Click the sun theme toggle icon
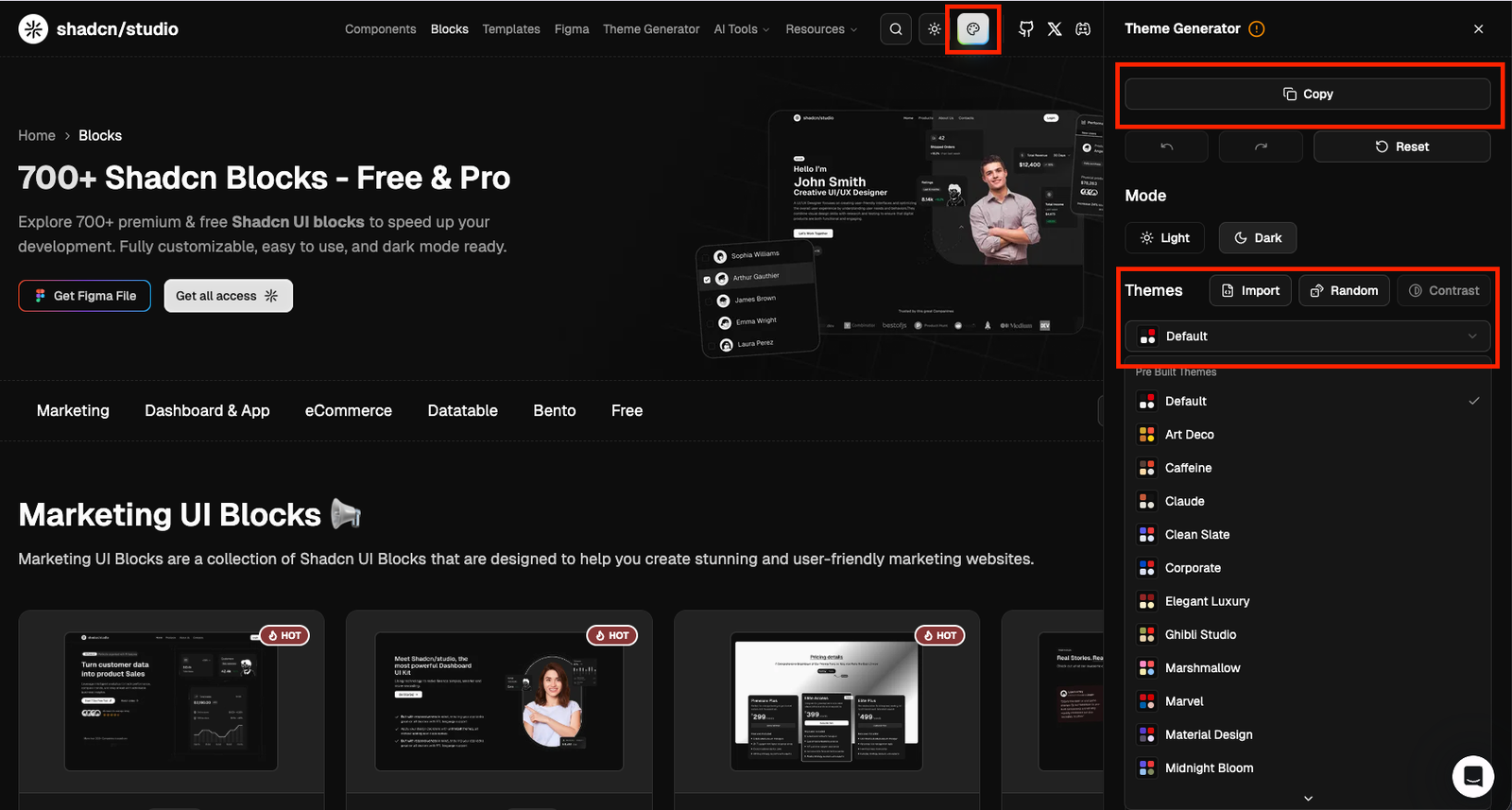This screenshot has width=1512, height=810. 934,29
